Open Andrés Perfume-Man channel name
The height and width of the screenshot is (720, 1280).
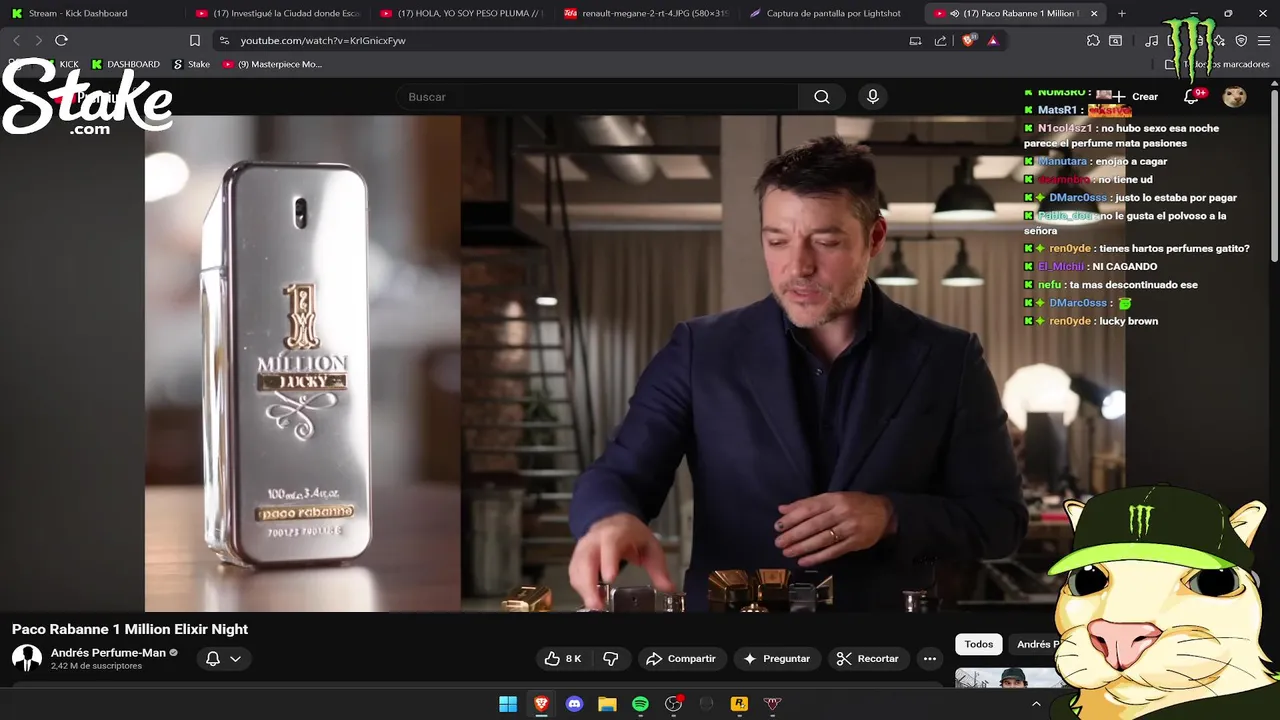pos(108,652)
